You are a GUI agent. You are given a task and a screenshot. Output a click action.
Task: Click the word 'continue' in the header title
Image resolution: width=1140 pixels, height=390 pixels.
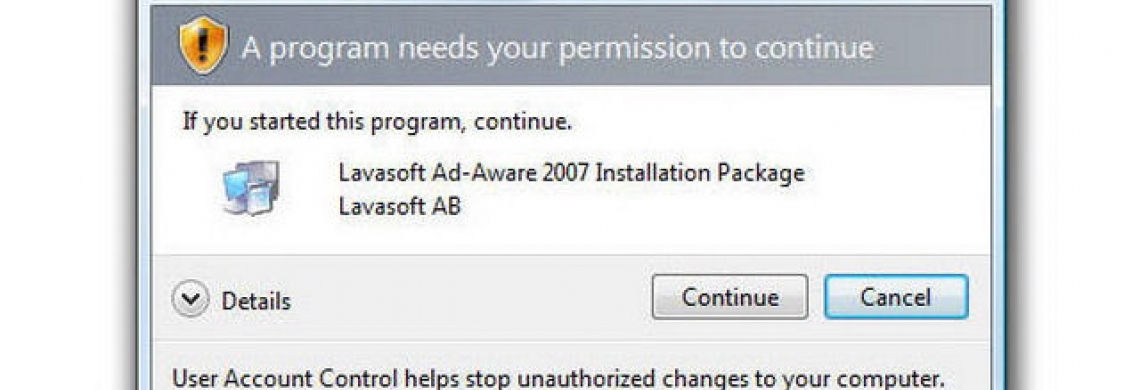click(814, 49)
